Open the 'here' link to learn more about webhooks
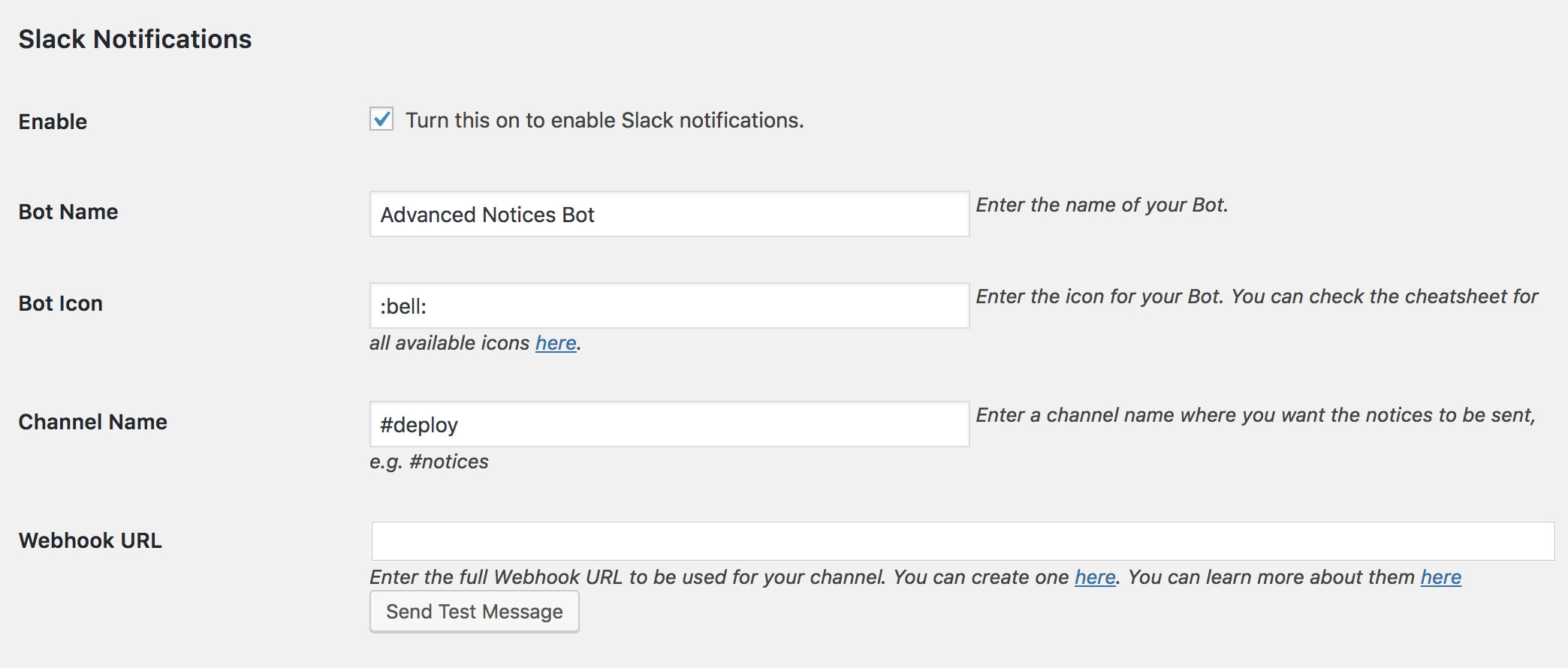Image resolution: width=1568 pixels, height=668 pixels. coord(1440,577)
